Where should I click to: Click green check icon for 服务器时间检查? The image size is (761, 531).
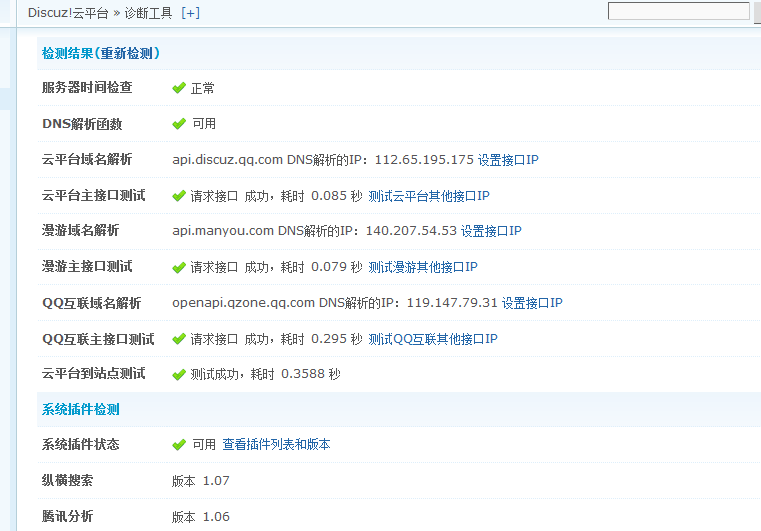pyautogui.click(x=179, y=88)
